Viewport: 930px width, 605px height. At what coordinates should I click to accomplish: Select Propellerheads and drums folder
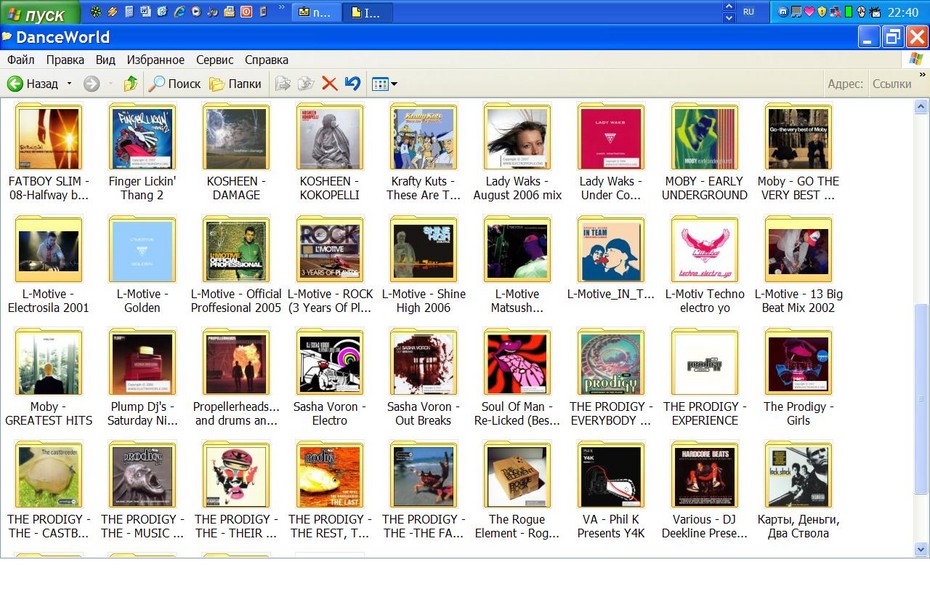click(236, 378)
